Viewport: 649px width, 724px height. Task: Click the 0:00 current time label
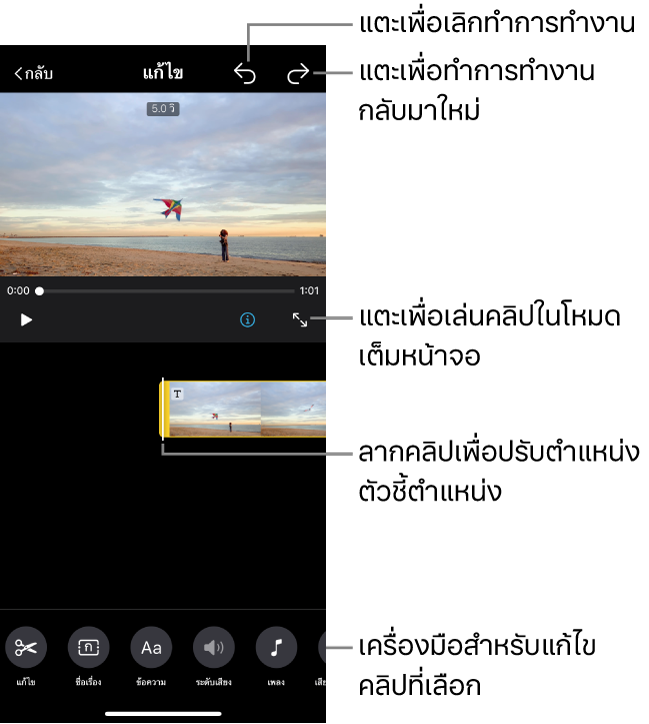tap(18, 290)
